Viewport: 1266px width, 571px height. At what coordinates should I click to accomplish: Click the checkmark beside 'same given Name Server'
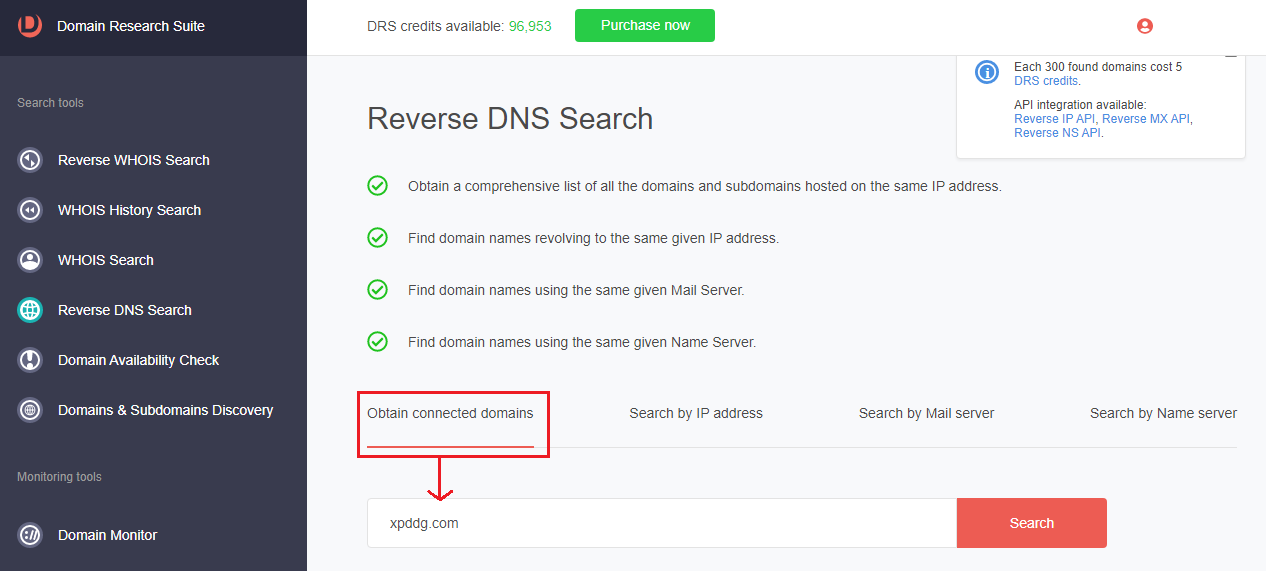377,341
